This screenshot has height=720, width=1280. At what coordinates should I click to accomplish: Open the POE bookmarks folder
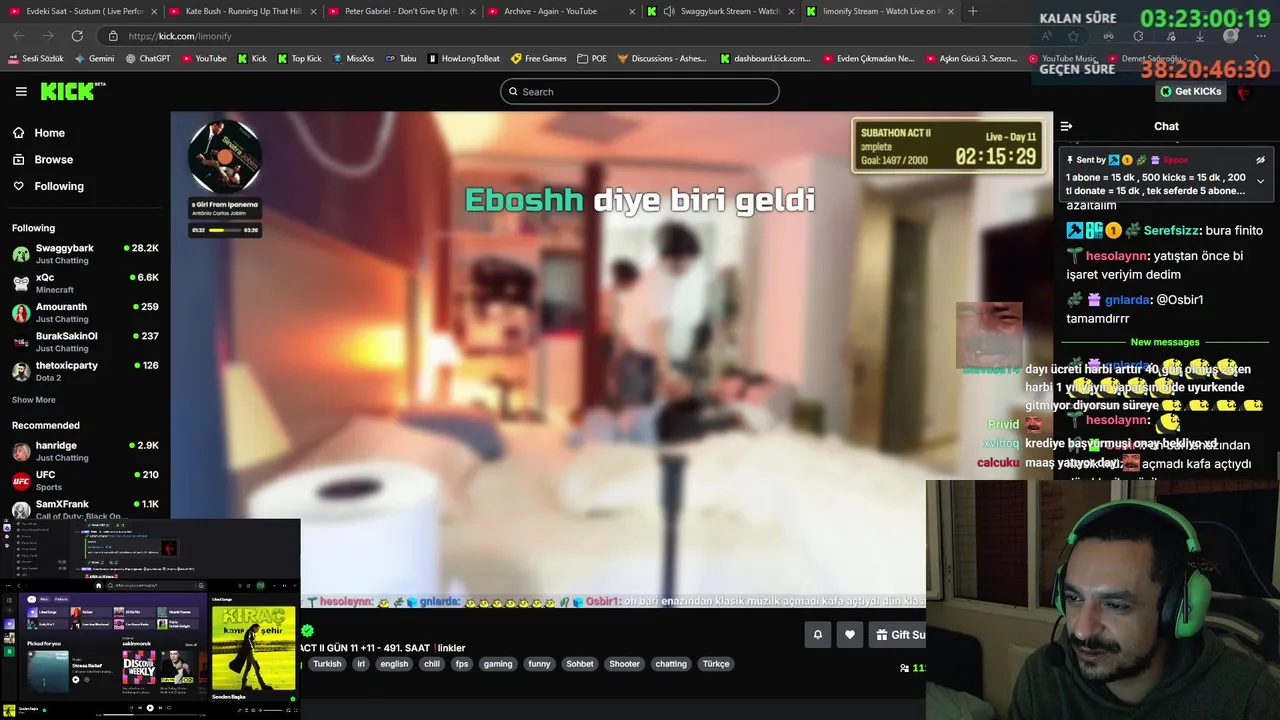click(x=592, y=58)
